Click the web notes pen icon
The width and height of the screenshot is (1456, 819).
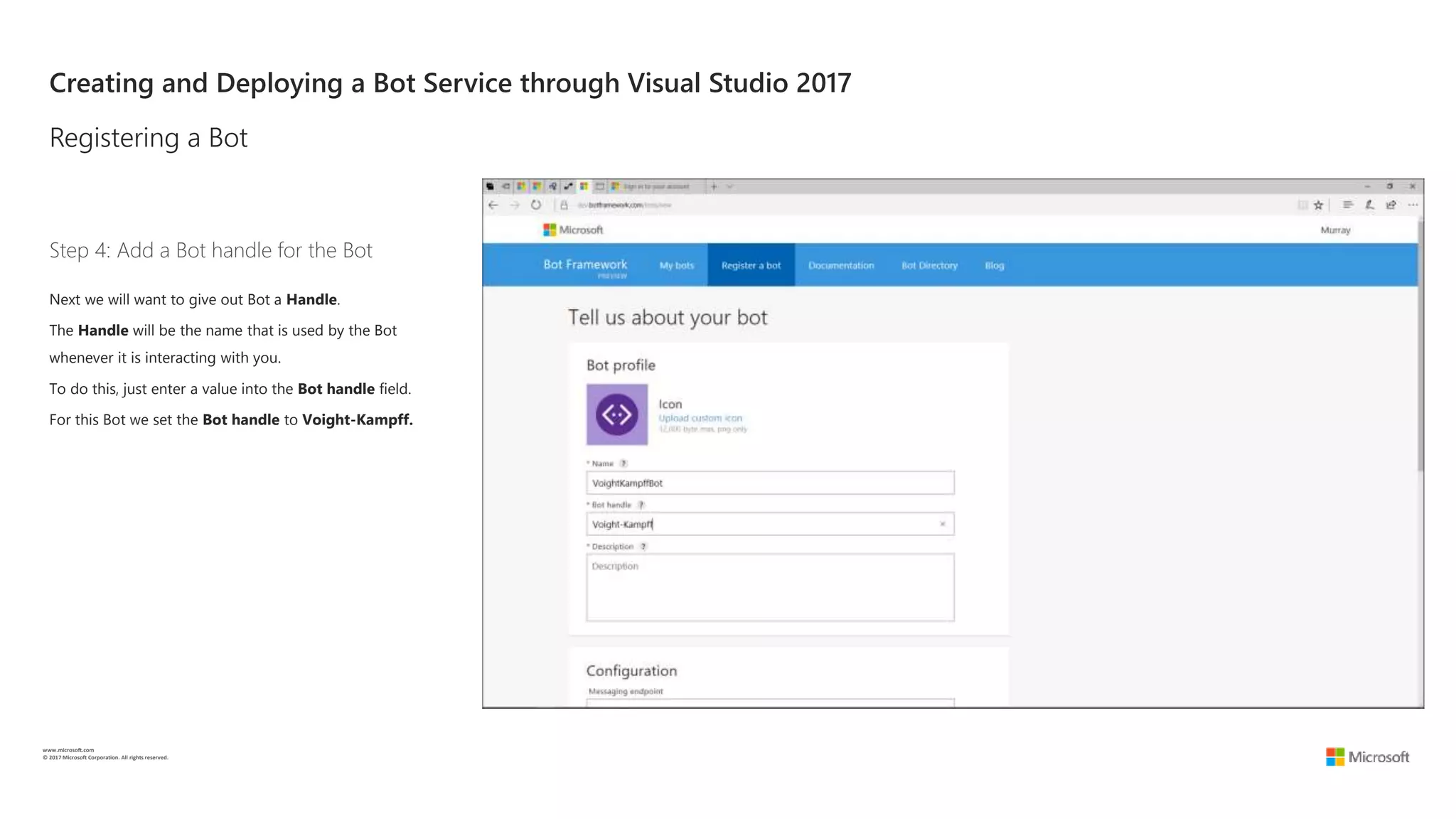1369,205
